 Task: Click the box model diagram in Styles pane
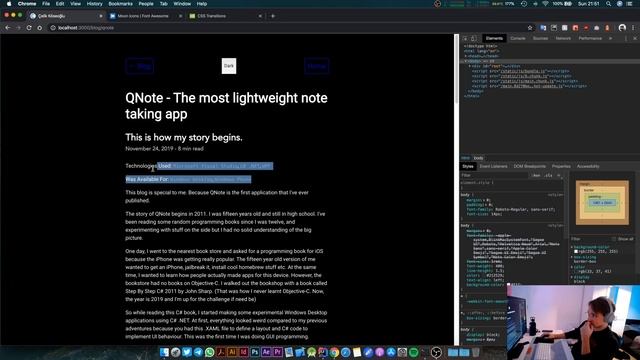pos(602,202)
